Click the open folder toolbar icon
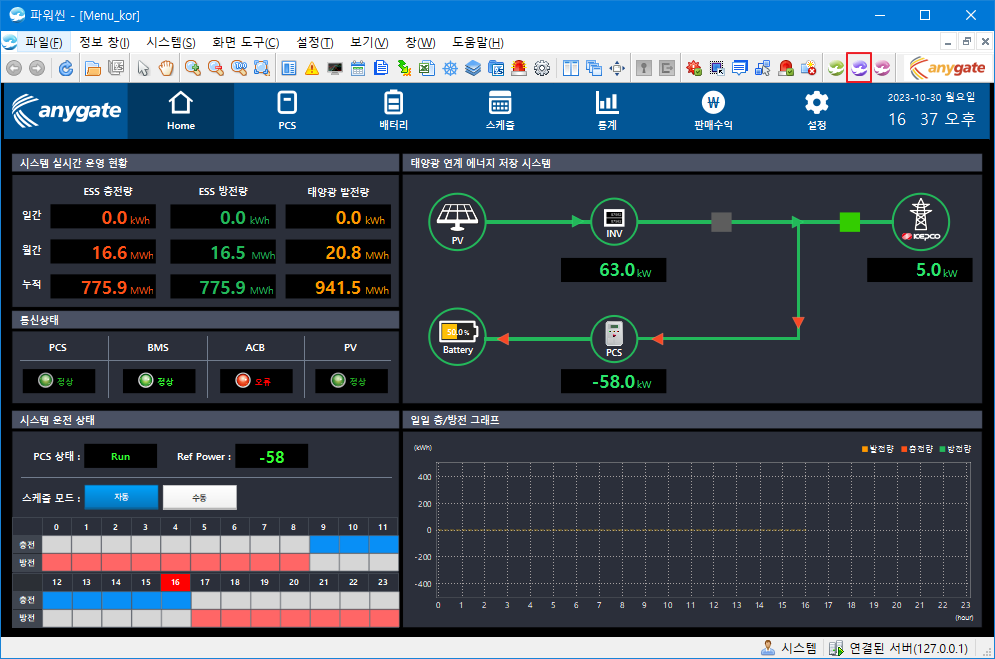This screenshot has height=659, width=995. pyautogui.click(x=93, y=68)
